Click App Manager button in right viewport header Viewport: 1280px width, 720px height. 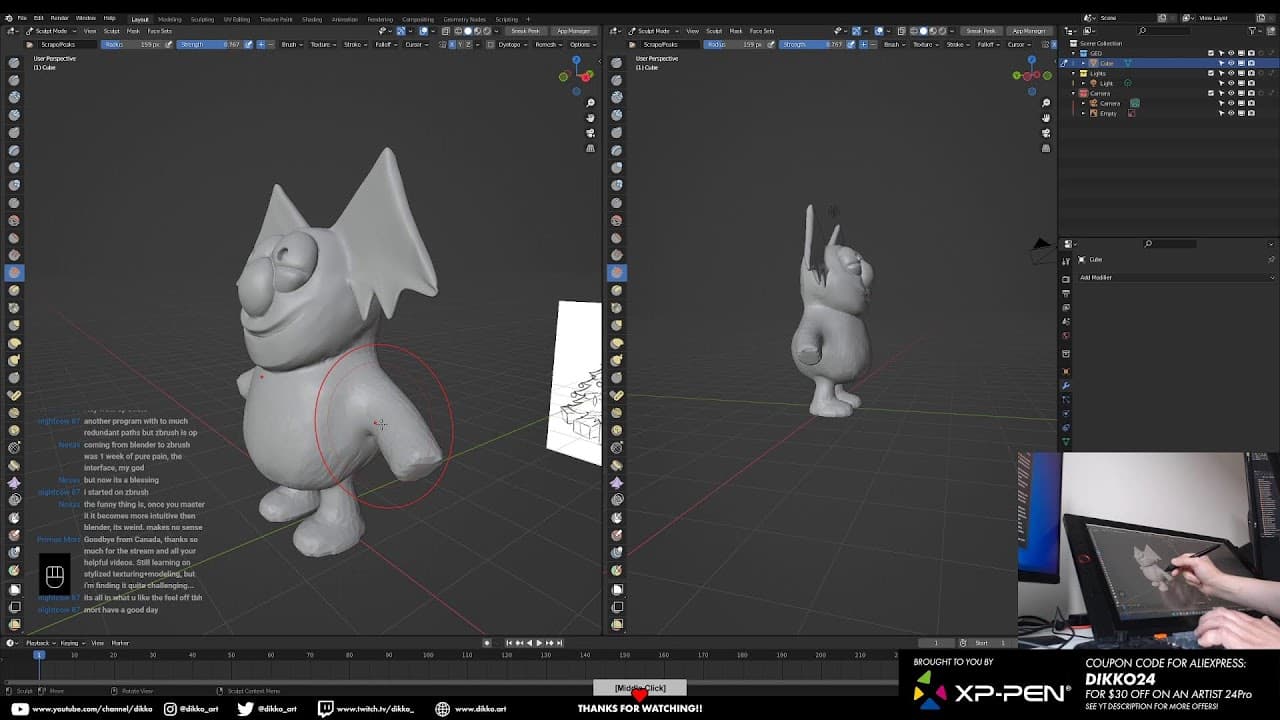click(1028, 31)
